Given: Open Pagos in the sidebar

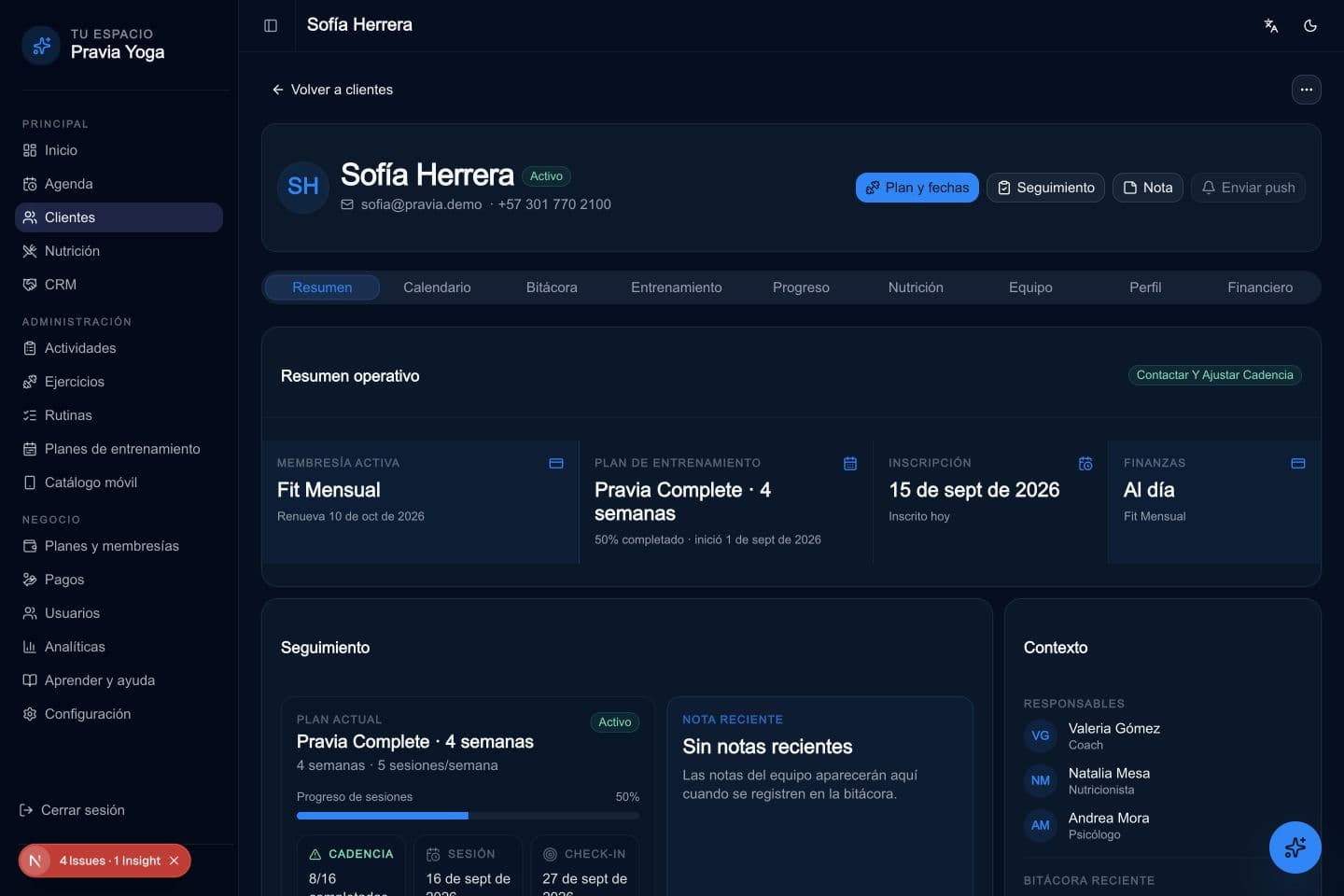Looking at the screenshot, I should pos(119,580).
